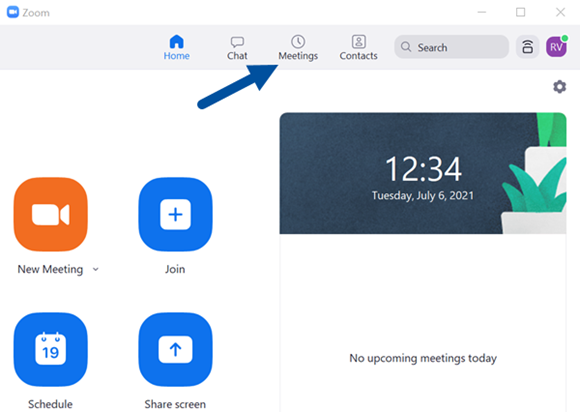The height and width of the screenshot is (412, 580).
Task: Click the Schedule text label
Action: 50,404
